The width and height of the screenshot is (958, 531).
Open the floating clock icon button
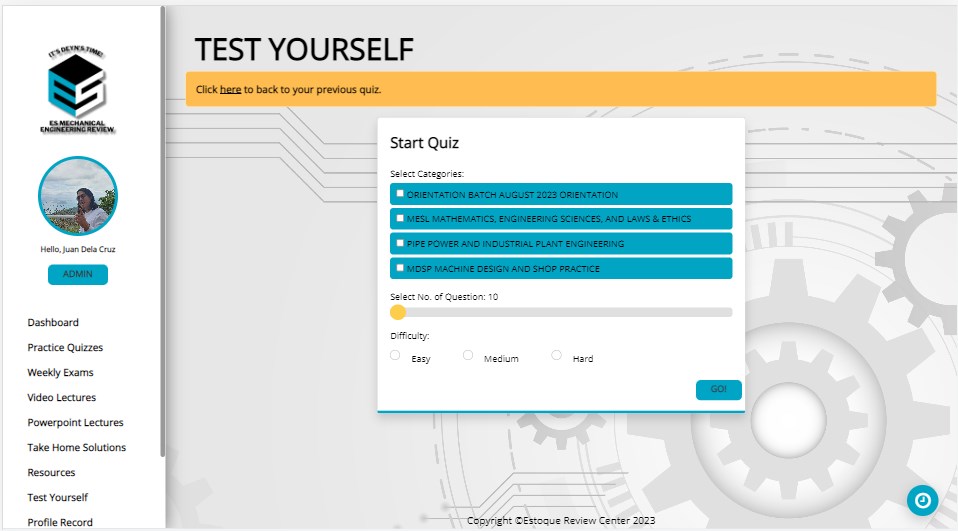click(922, 500)
